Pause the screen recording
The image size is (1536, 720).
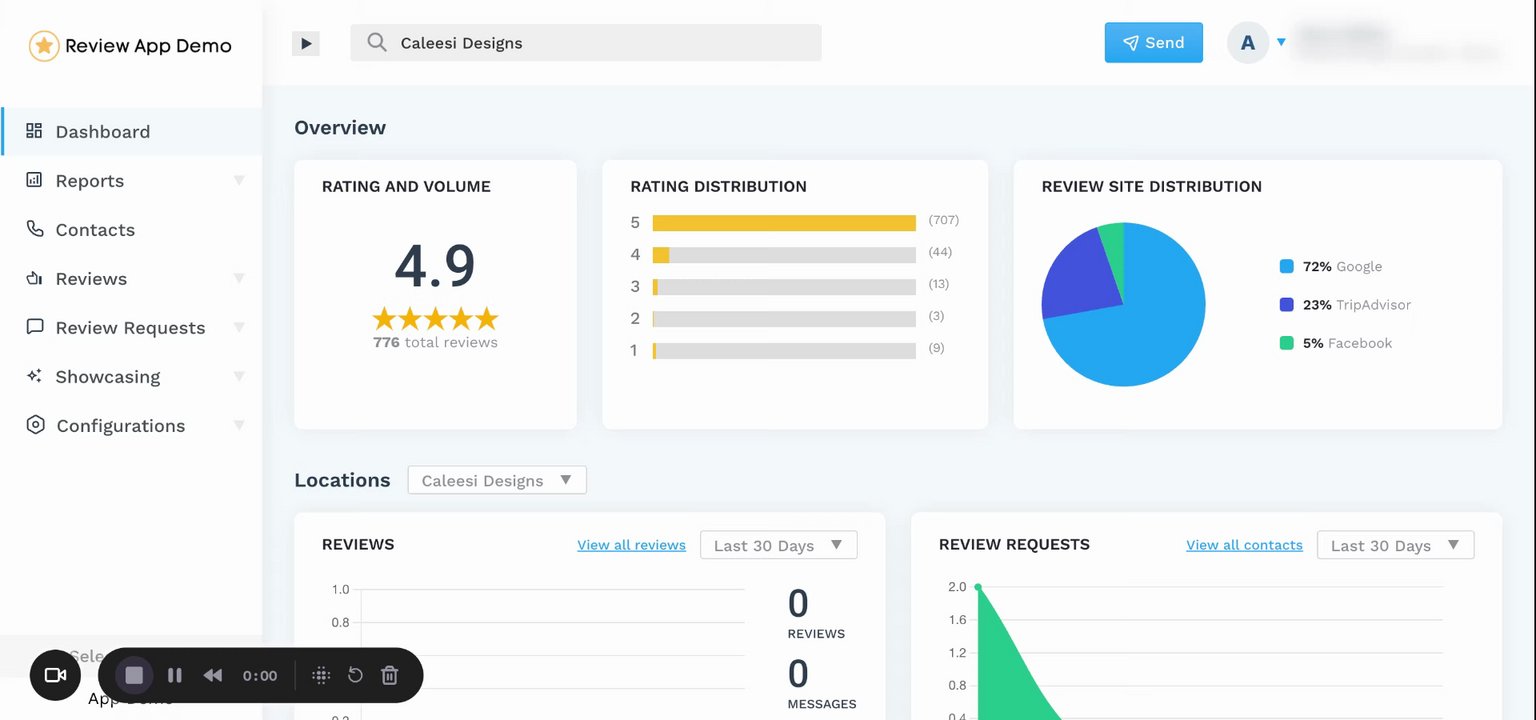(x=175, y=675)
